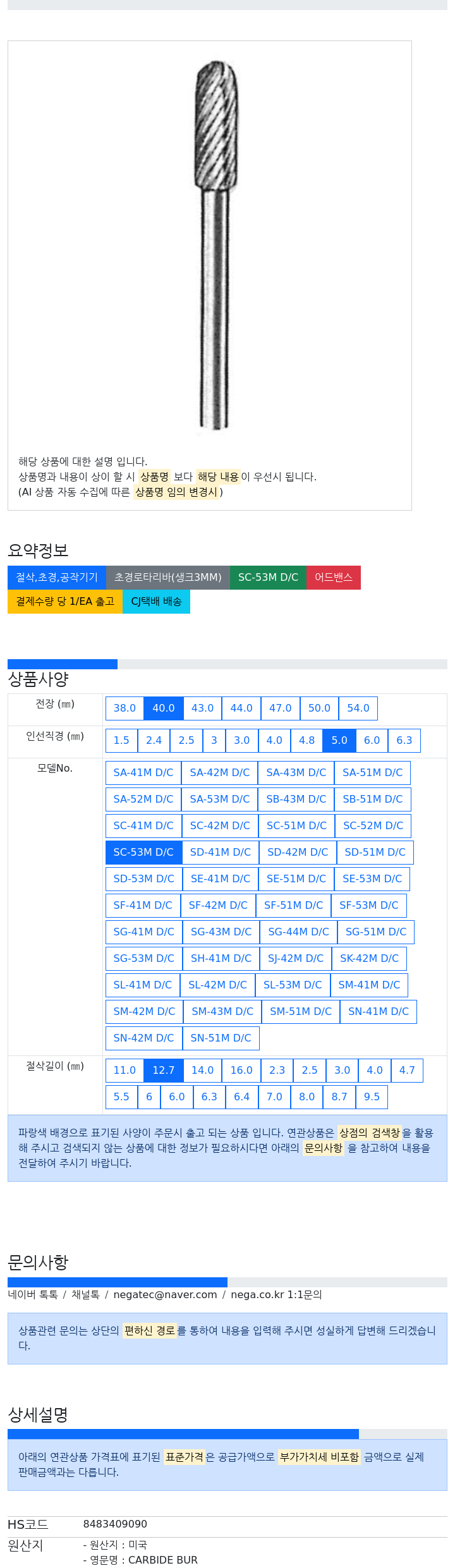Select the 40.0 overall length option
The image size is (455, 1568).
pos(163,708)
